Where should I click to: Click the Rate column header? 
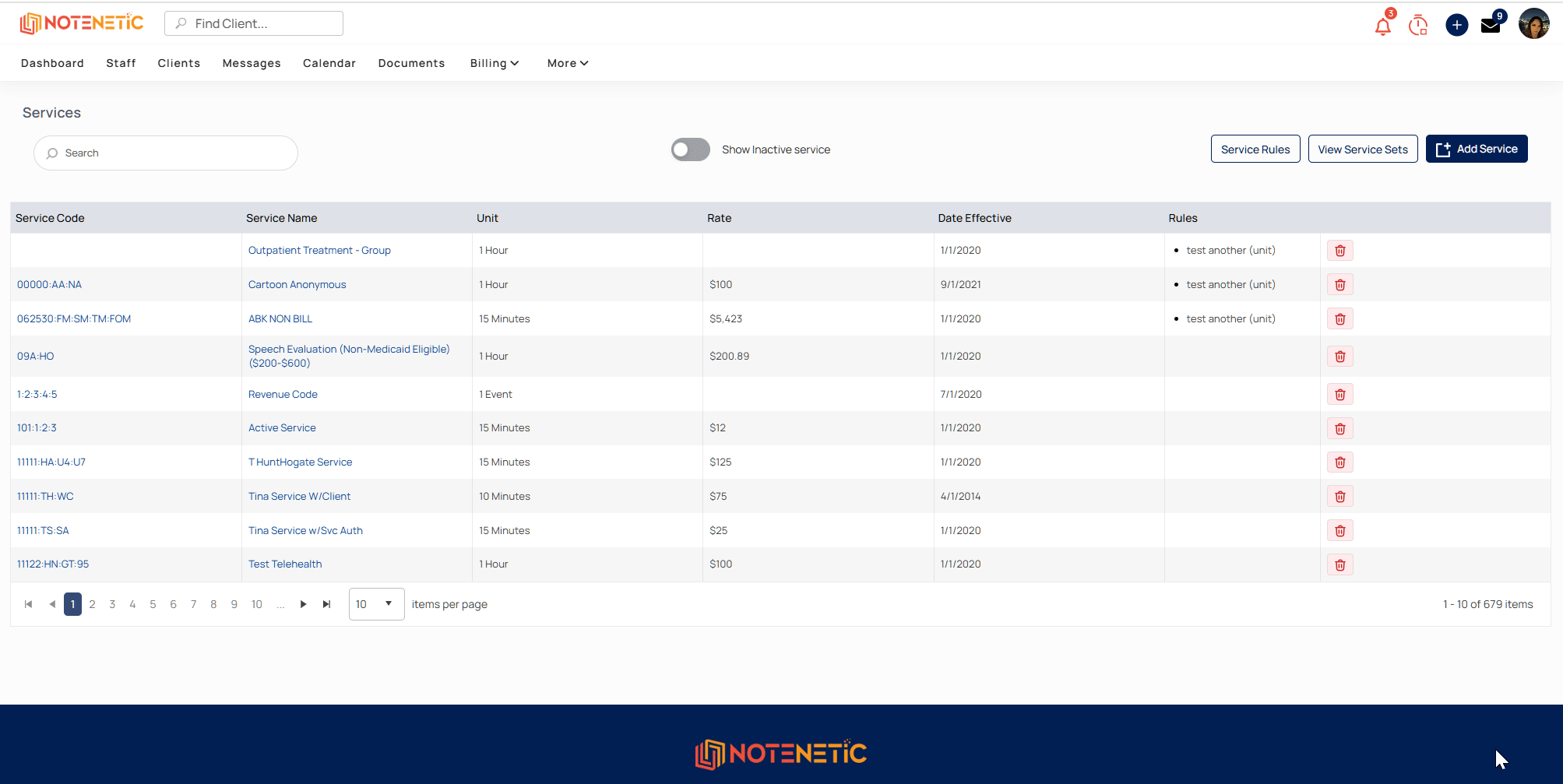coord(719,219)
